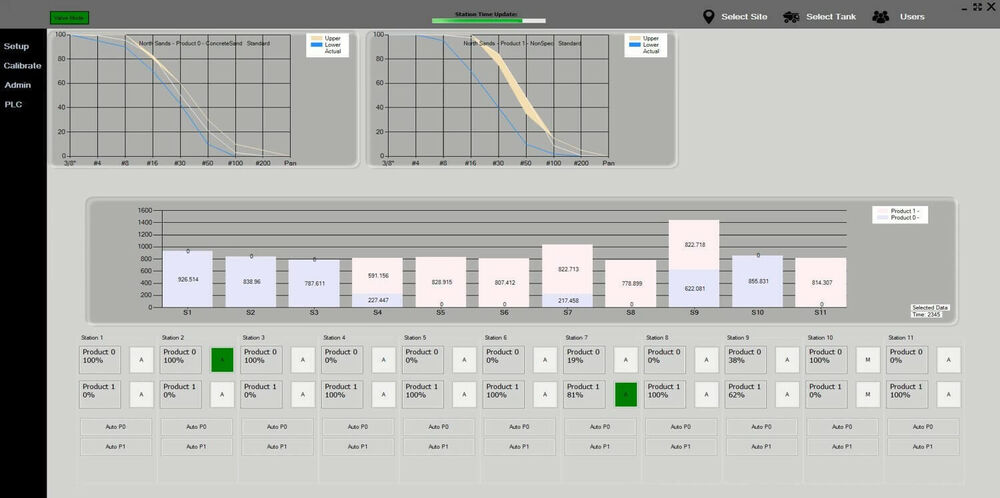Click the Lower legend swatch in NonSpec chart
Viewport: 1000px width, 498px height.
(x=634, y=45)
